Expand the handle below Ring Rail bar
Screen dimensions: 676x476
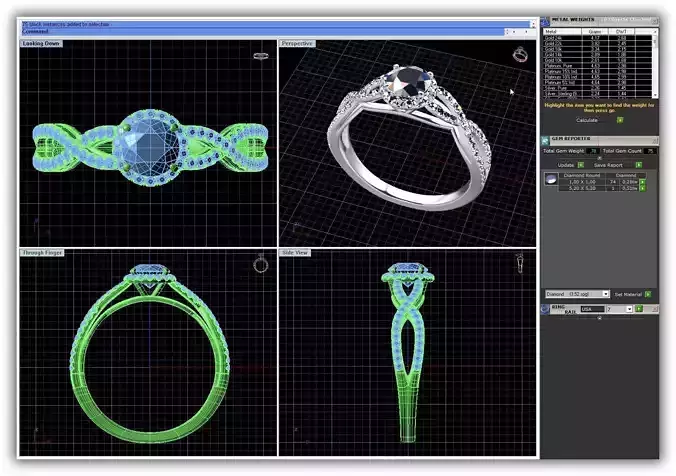tap(600, 318)
